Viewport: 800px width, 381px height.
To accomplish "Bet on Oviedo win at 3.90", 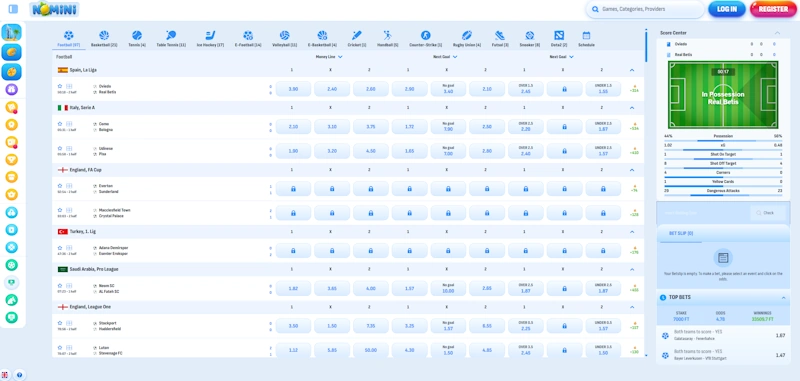I will [x=293, y=89].
